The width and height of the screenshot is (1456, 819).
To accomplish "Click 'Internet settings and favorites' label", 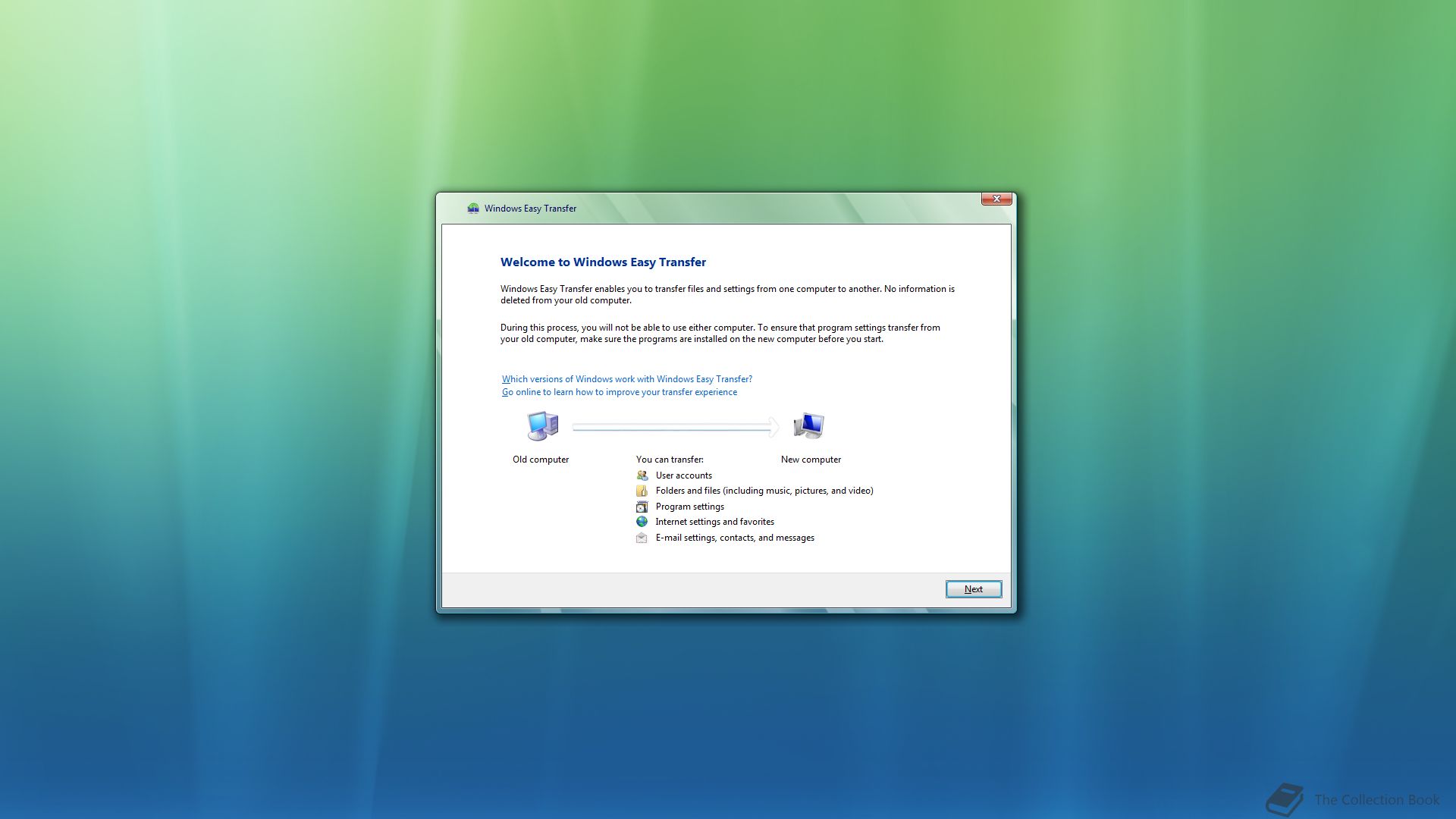I will (x=714, y=522).
